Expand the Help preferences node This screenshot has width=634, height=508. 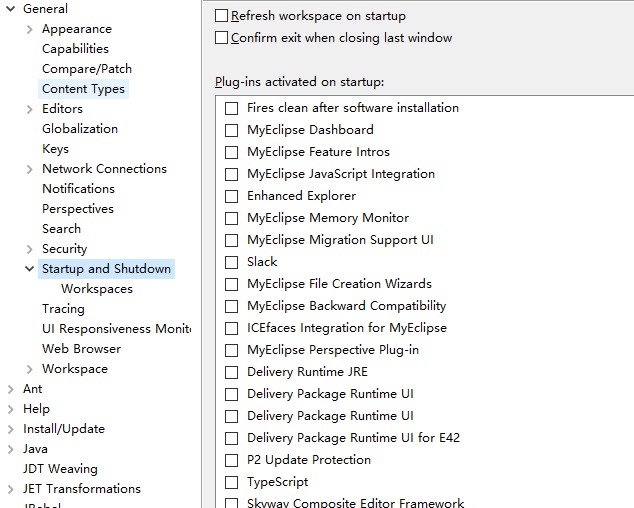[11, 409]
